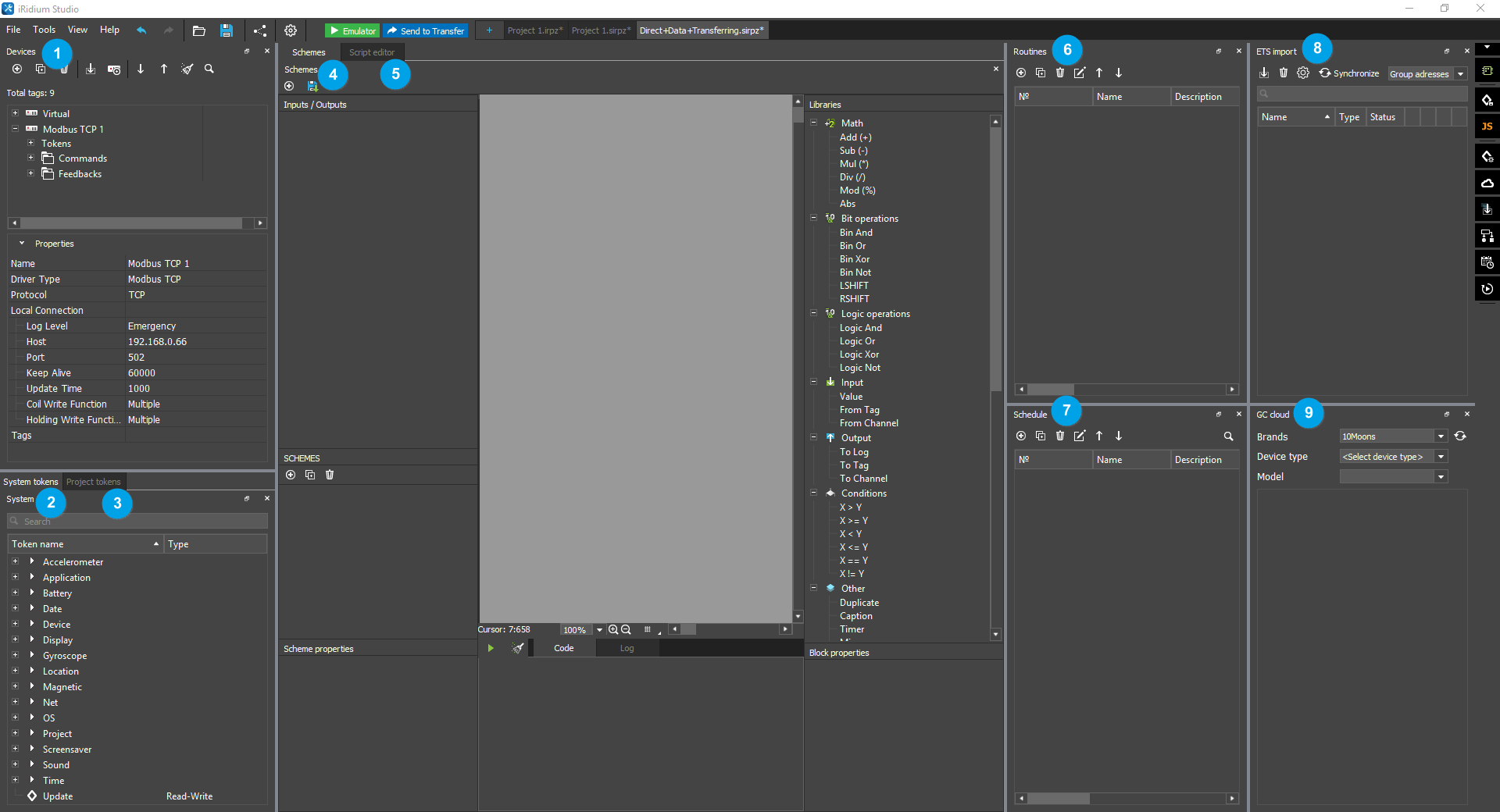Add a new device in the Devices panel
1500x812 pixels.
[x=16, y=69]
